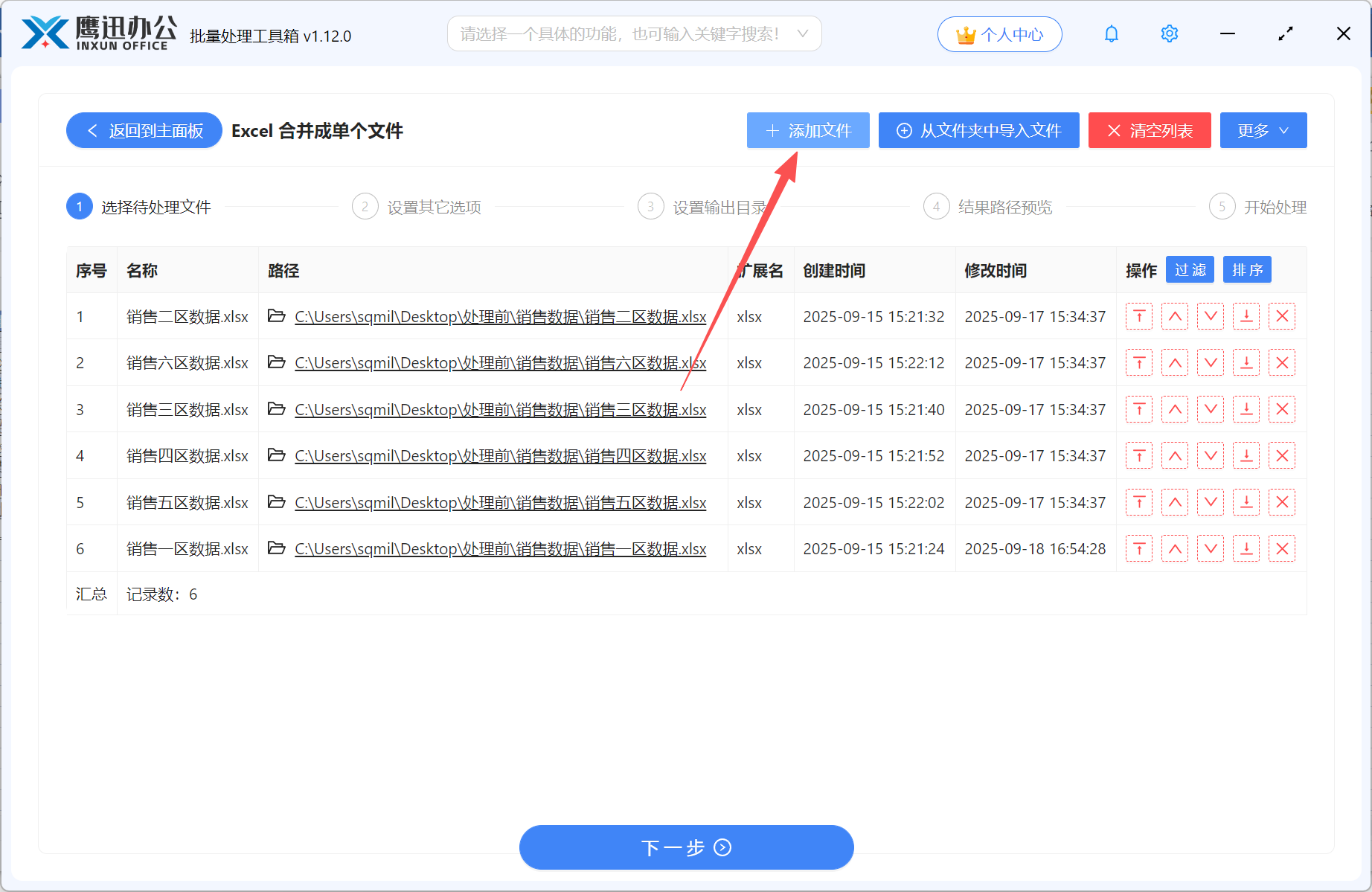Click the 清空列表 button

point(1150,130)
